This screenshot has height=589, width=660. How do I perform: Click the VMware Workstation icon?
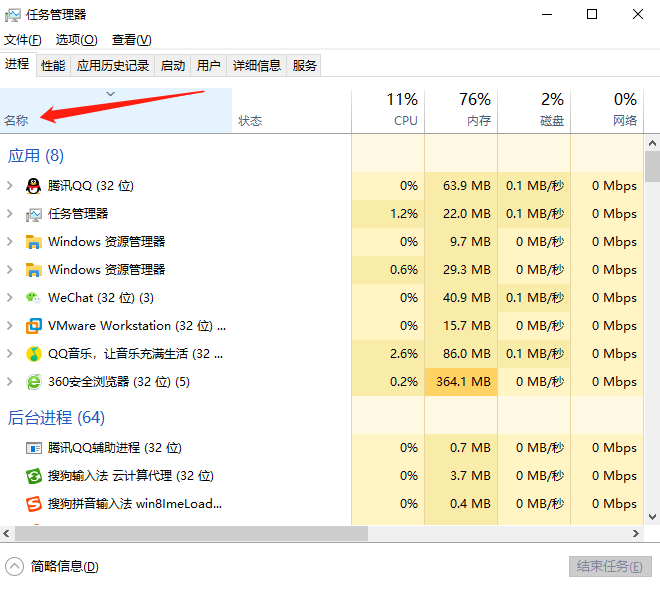tap(33, 326)
